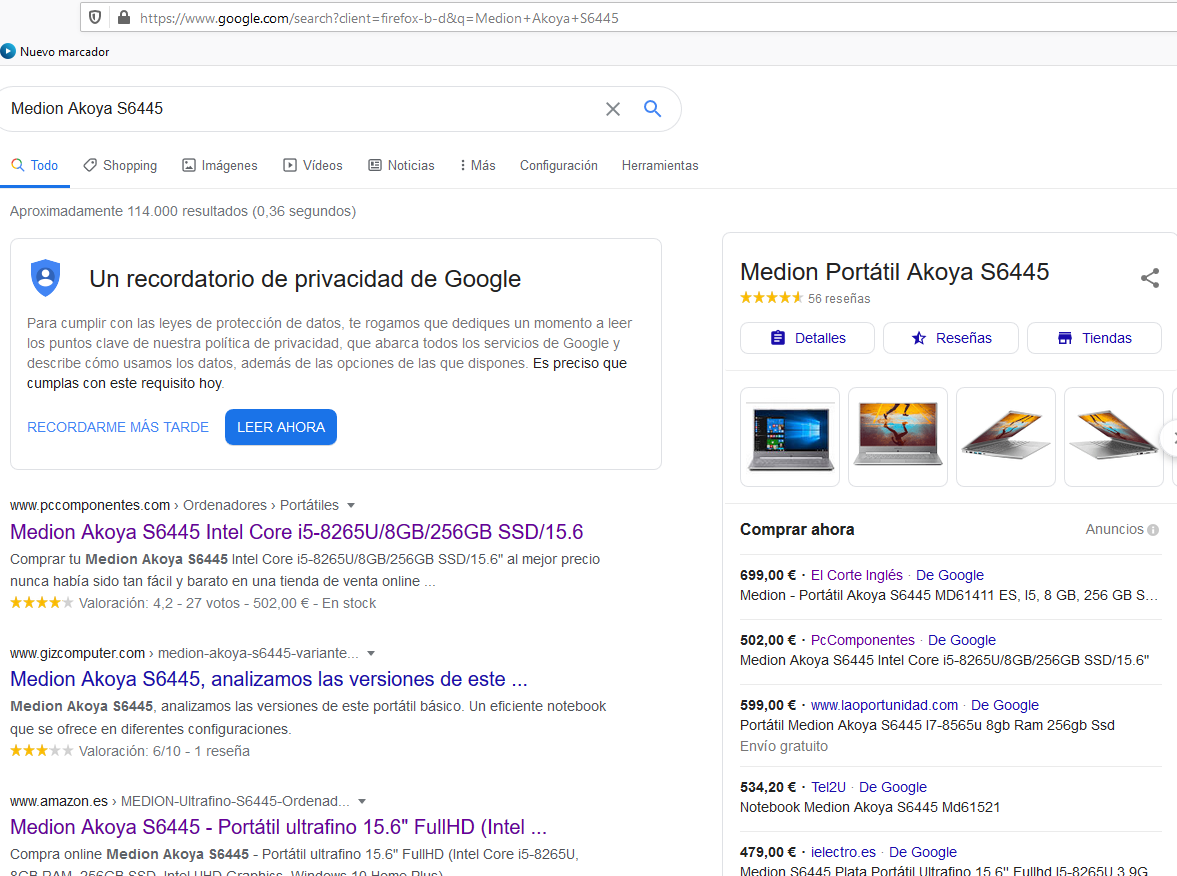Switch to the Imágenes tab
This screenshot has height=876, width=1177.
pyautogui.click(x=220, y=165)
